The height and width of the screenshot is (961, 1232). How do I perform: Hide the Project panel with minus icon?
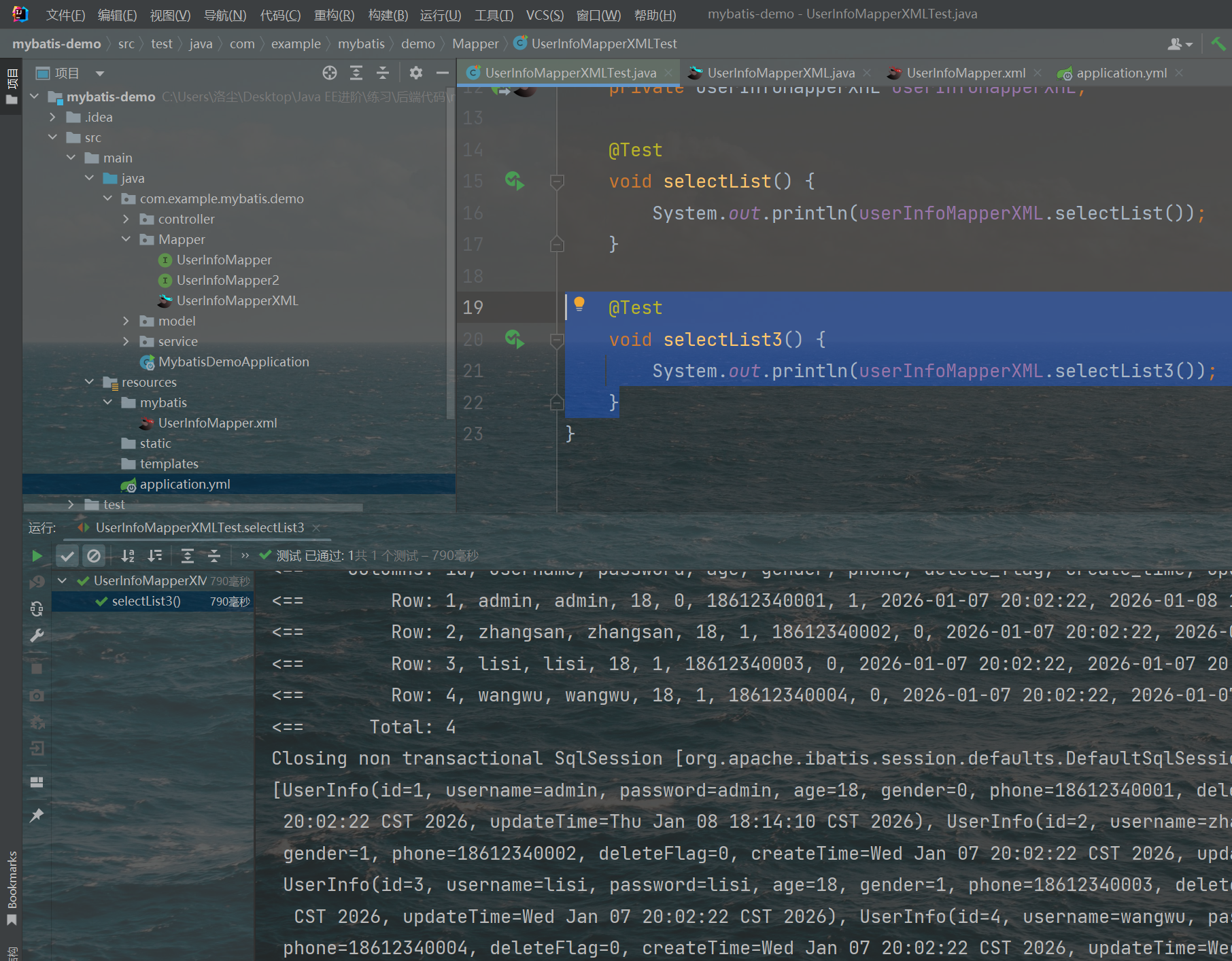[x=443, y=73]
